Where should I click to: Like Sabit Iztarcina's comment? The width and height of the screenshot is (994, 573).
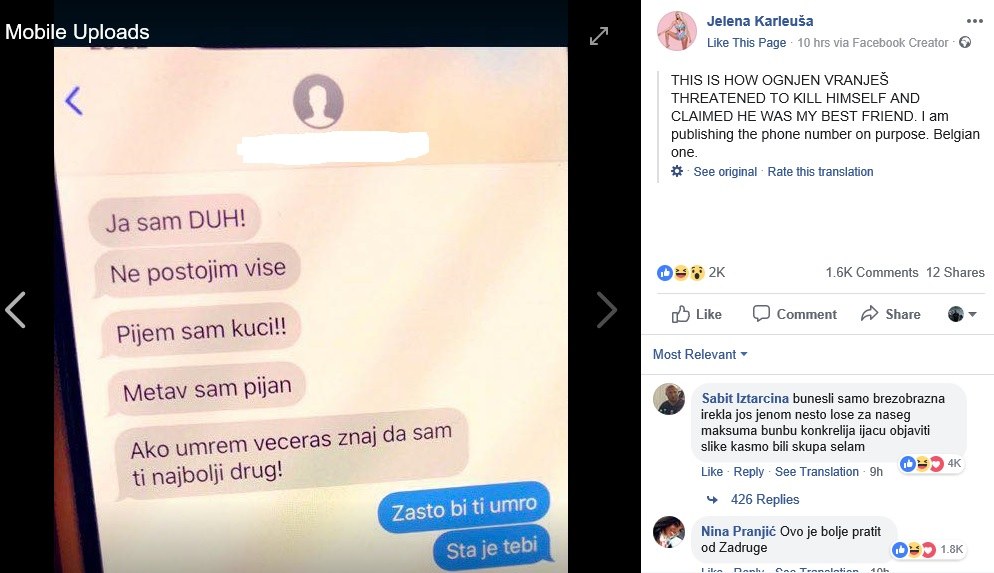[x=711, y=472]
